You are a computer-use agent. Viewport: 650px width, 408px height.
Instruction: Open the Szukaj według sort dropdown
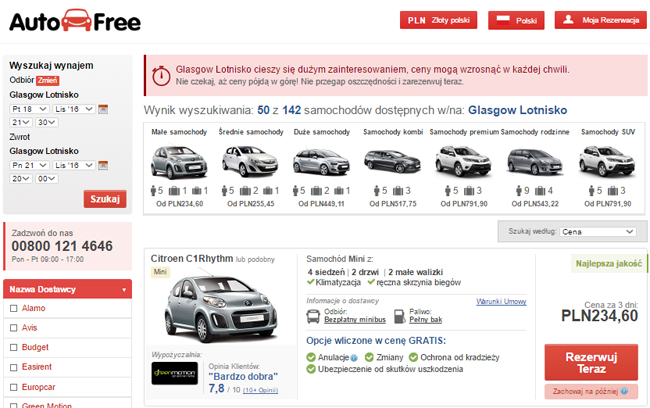[x=598, y=232]
